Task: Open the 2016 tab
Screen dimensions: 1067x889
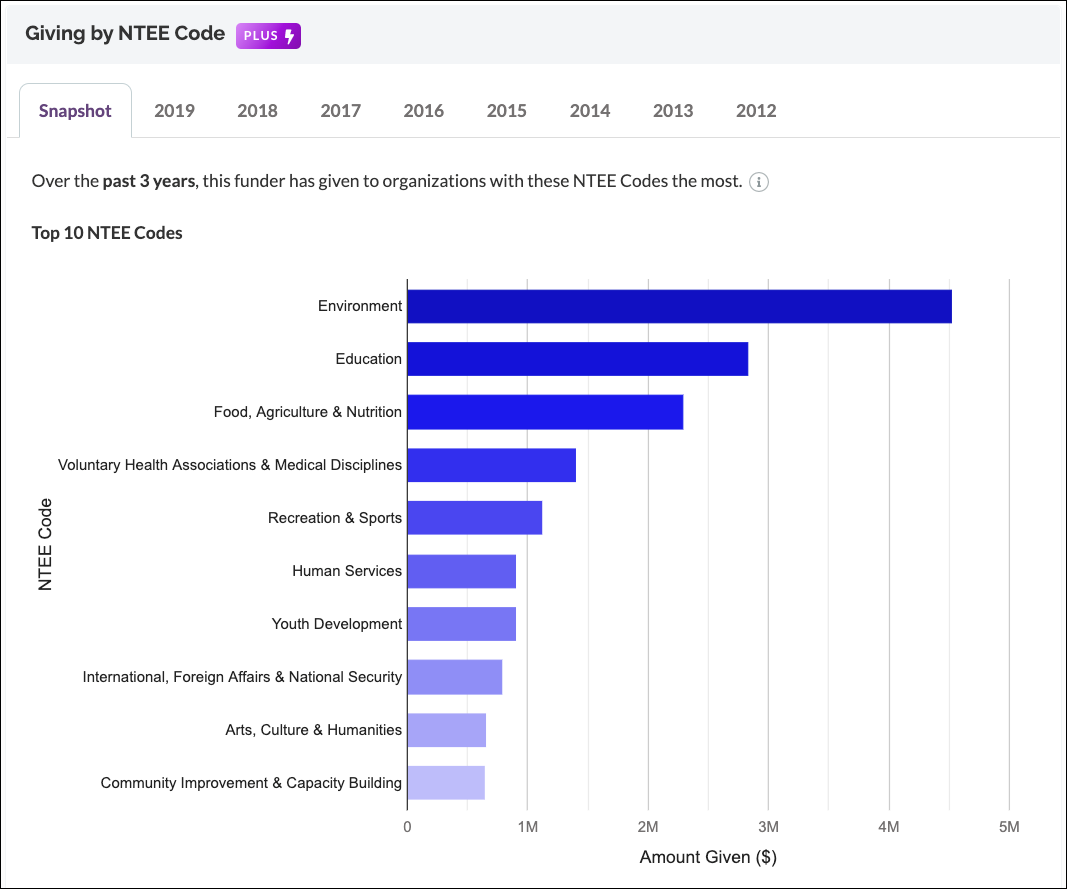Action: (424, 111)
